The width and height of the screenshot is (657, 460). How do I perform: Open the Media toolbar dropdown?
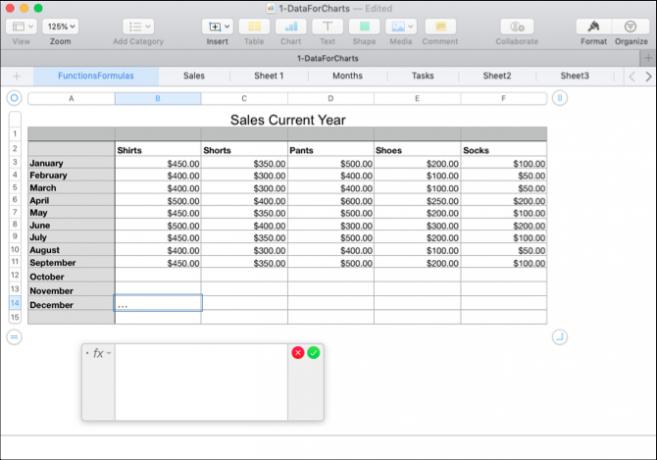click(x=401, y=26)
